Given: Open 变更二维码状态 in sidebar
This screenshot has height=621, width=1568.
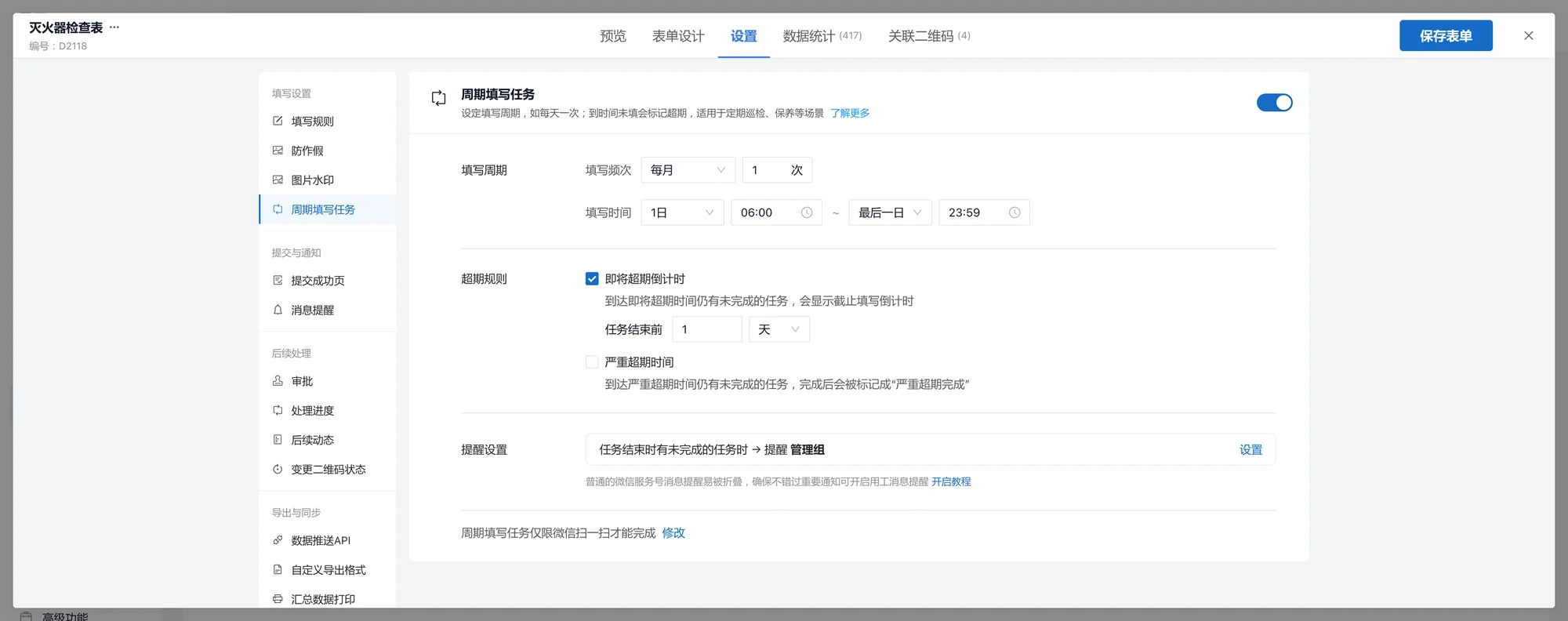Looking at the screenshot, I should click(328, 469).
